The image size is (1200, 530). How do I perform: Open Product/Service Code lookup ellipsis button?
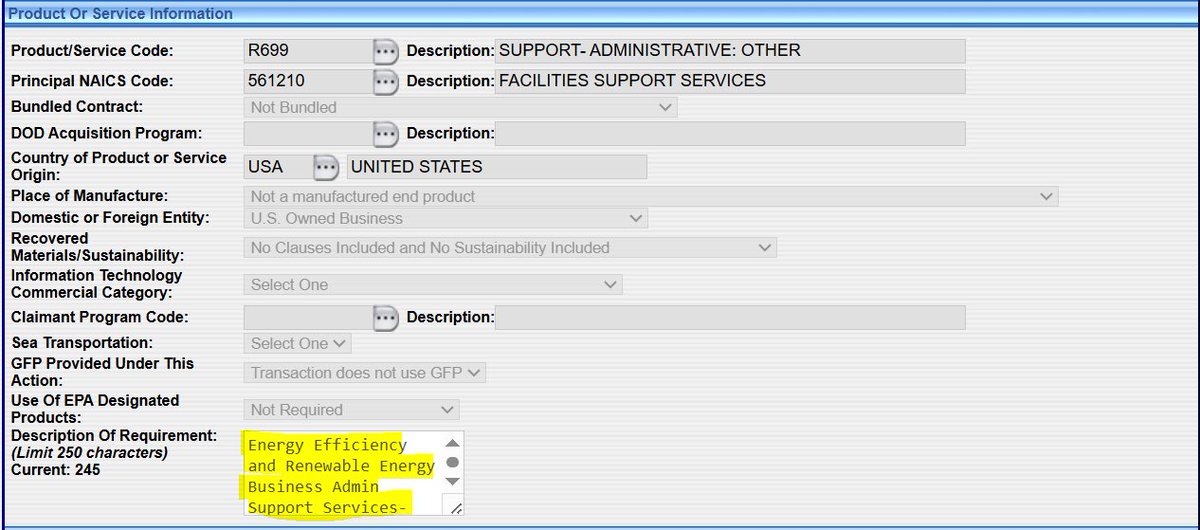(385, 52)
